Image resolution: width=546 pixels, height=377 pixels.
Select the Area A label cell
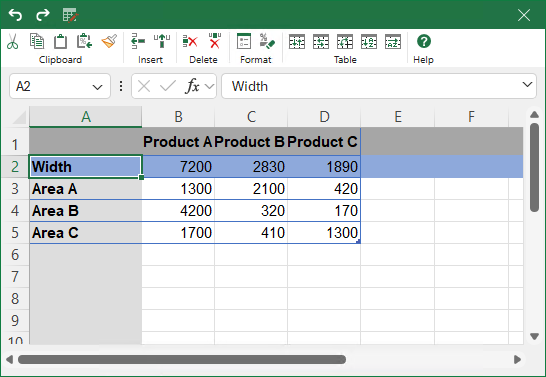[86, 189]
